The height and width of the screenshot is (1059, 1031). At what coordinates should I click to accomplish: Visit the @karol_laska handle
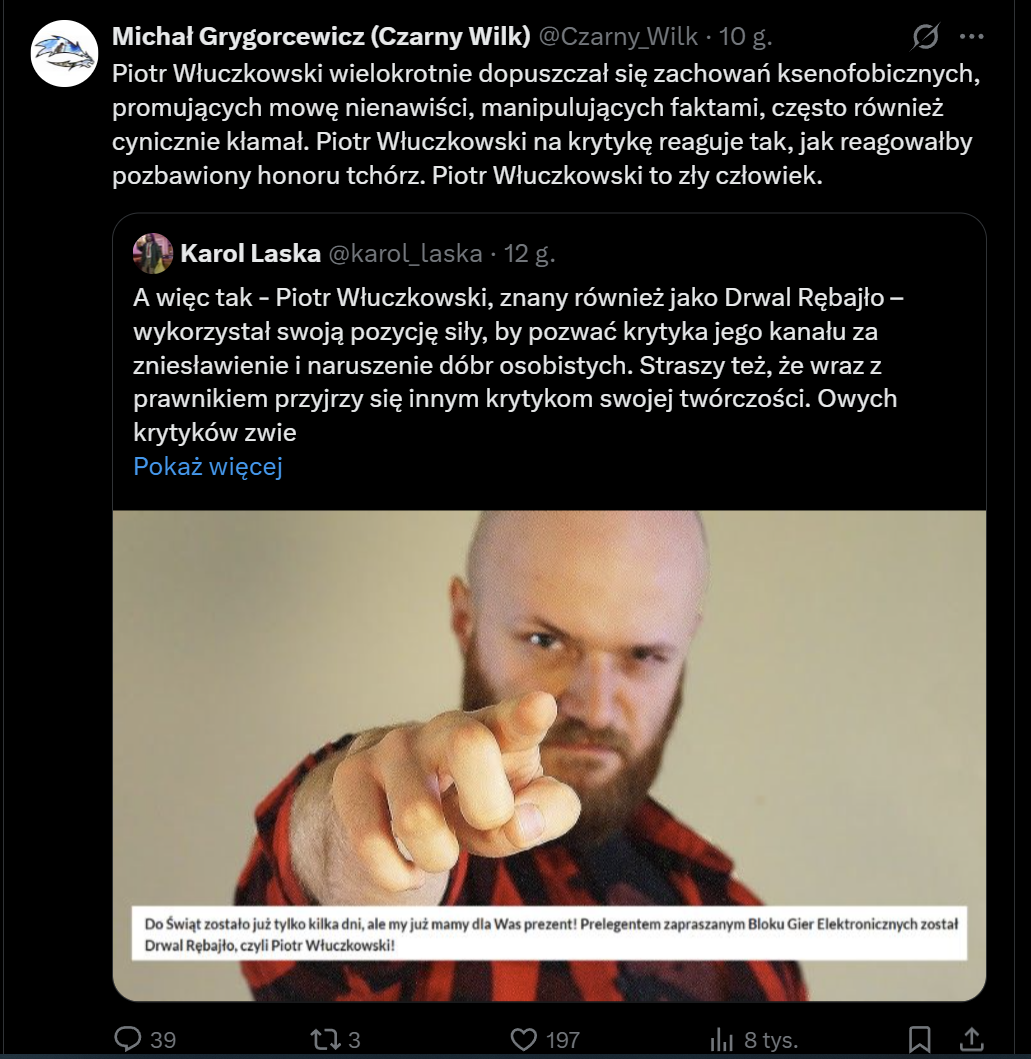click(x=405, y=253)
